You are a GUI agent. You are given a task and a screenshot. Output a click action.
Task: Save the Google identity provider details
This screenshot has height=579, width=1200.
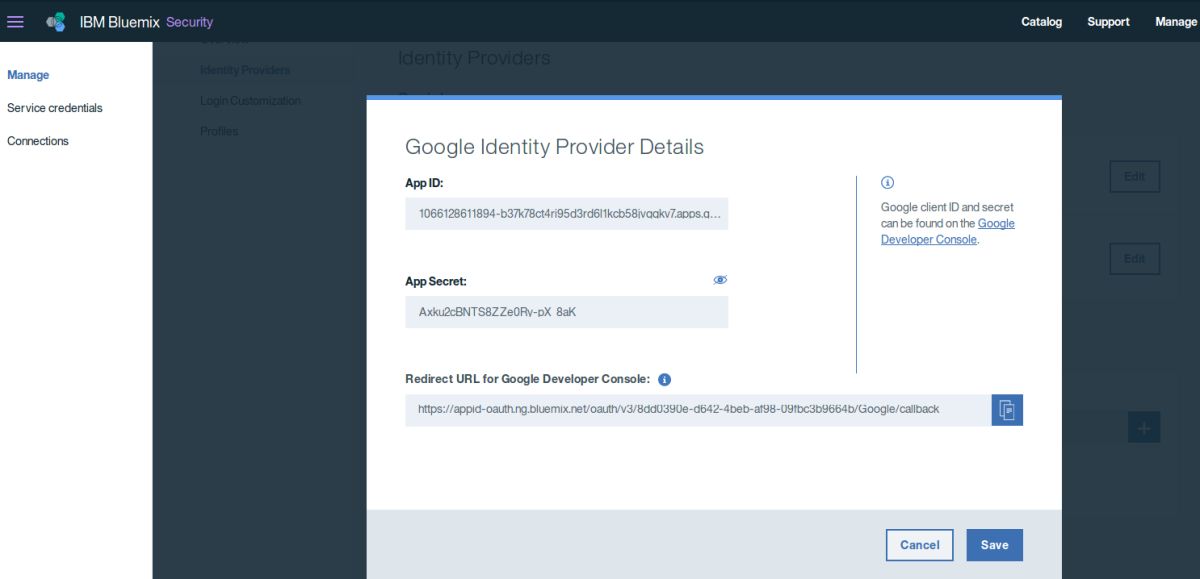(x=995, y=545)
